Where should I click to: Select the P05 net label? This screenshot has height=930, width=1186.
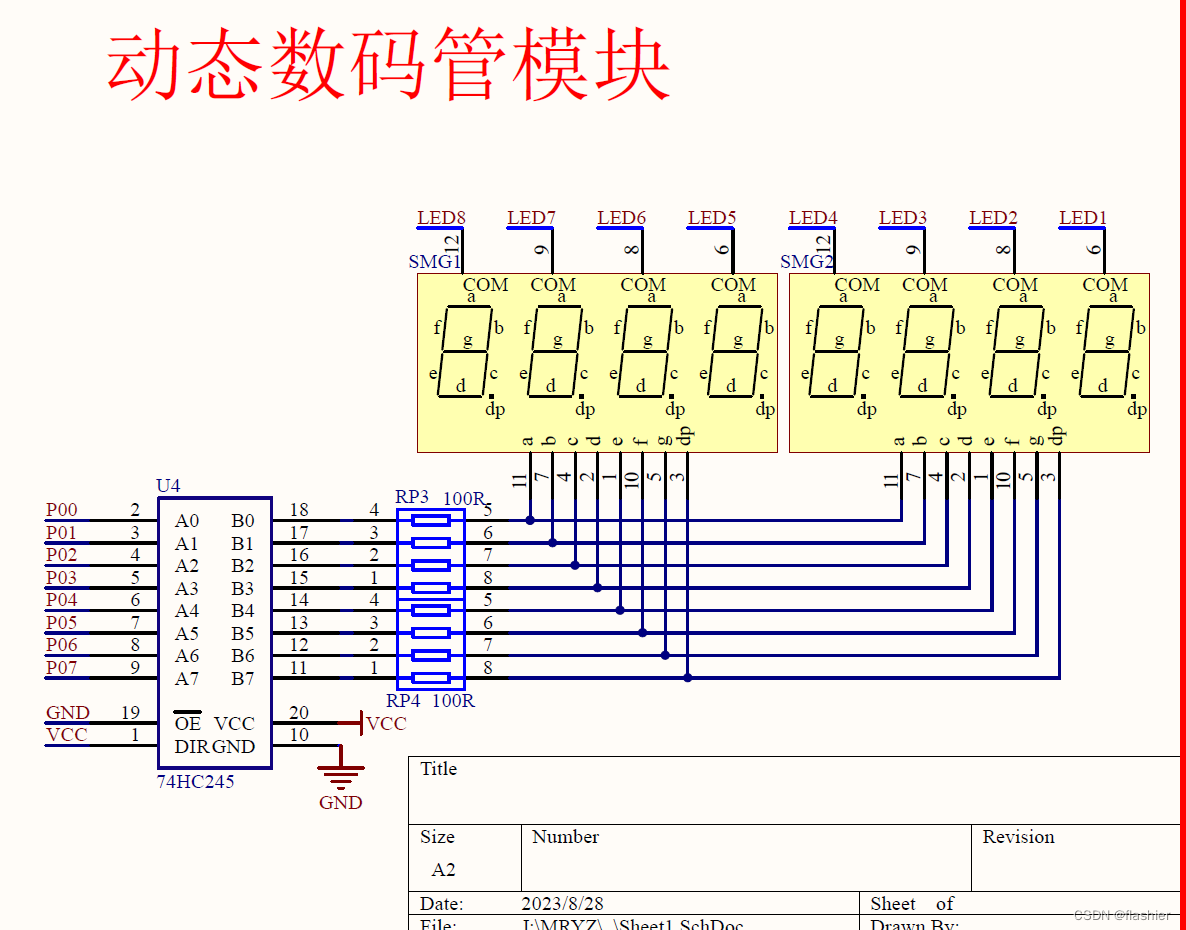coord(61,622)
